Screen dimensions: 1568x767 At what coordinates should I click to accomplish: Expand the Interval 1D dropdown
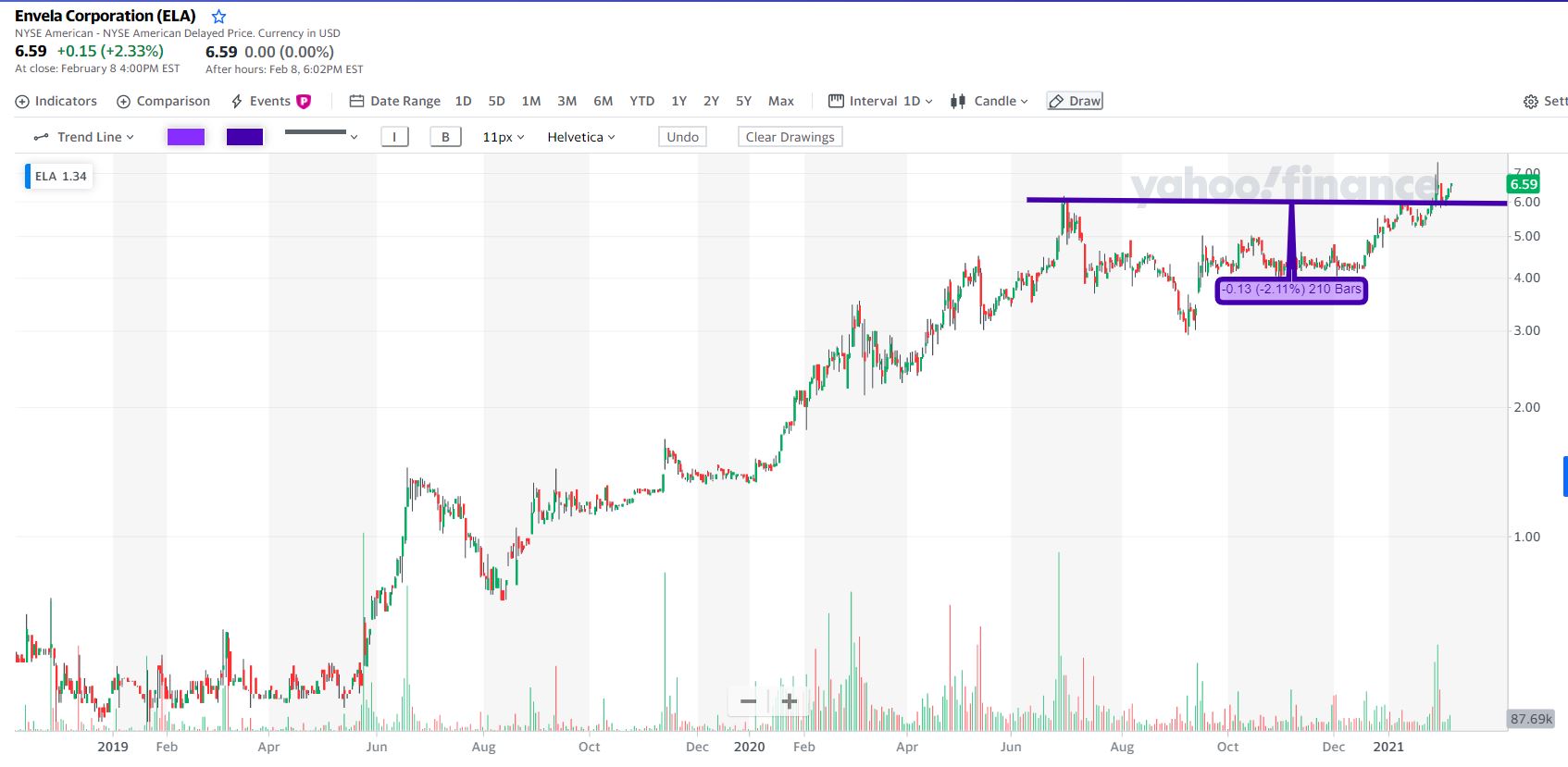[881, 101]
